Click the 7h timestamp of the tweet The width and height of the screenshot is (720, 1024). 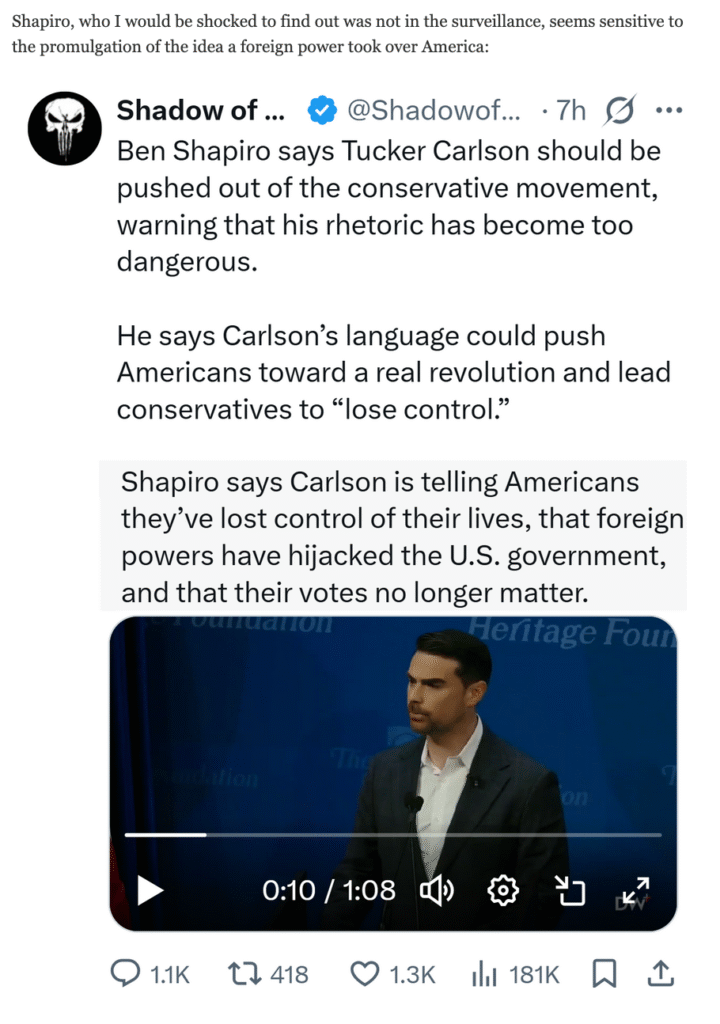pos(571,111)
